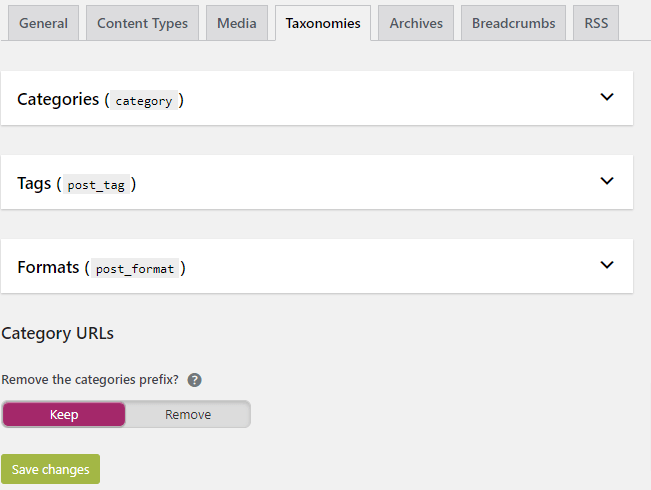The height and width of the screenshot is (490, 651).
Task: Click the post_tag code label
Action: click(96, 184)
